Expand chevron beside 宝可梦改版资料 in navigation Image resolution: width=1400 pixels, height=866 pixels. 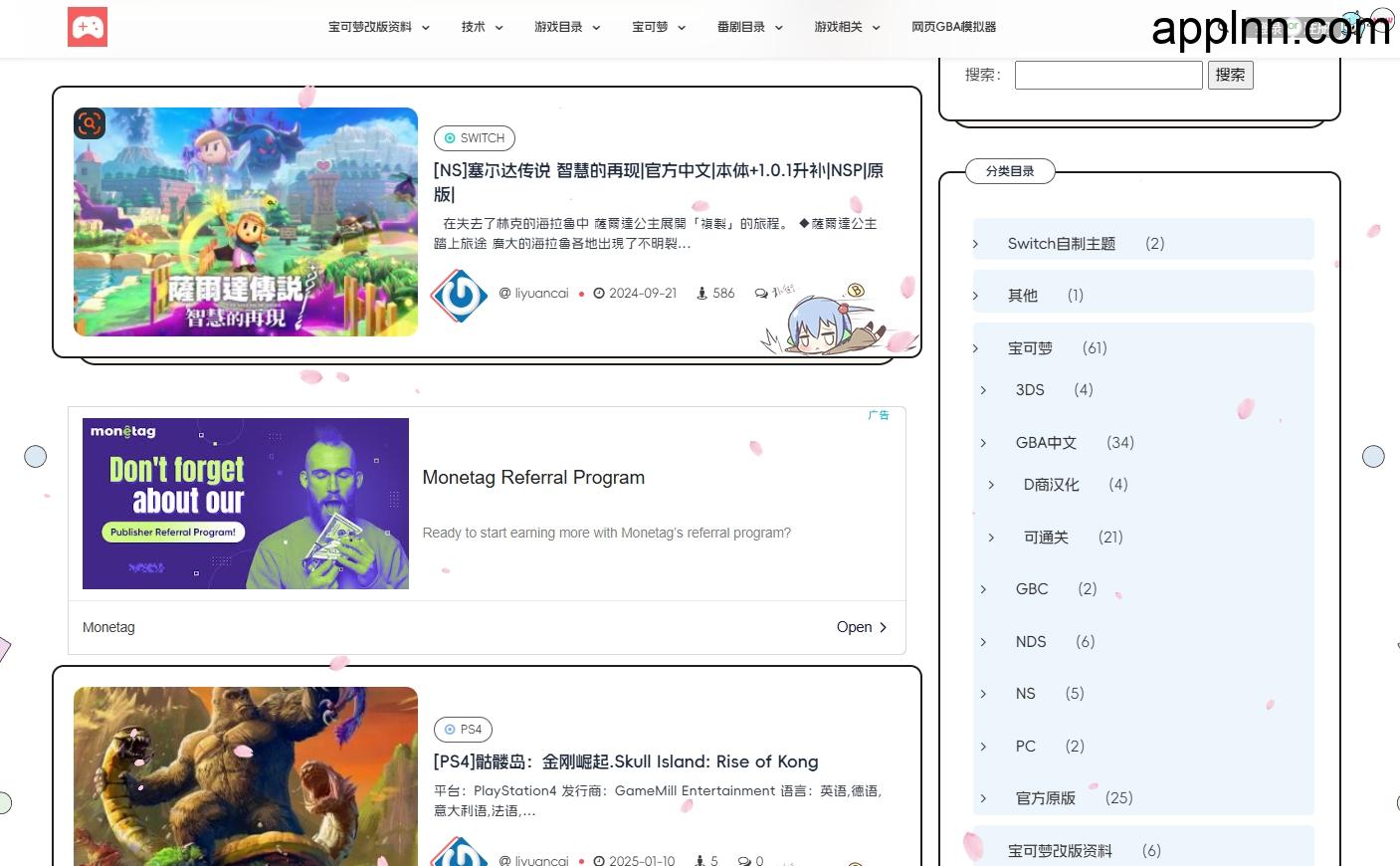pos(426,28)
